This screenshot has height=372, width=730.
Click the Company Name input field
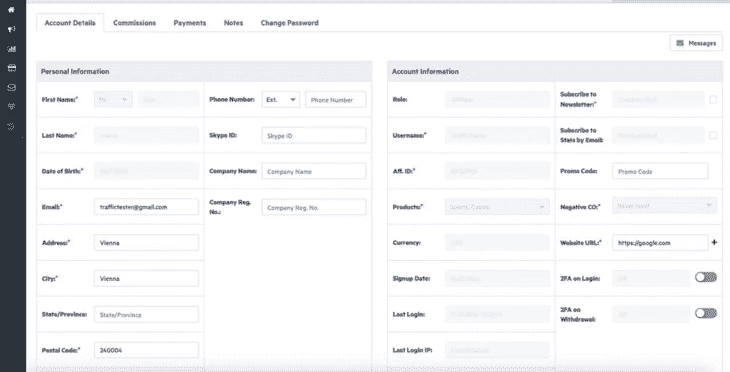tap(314, 171)
